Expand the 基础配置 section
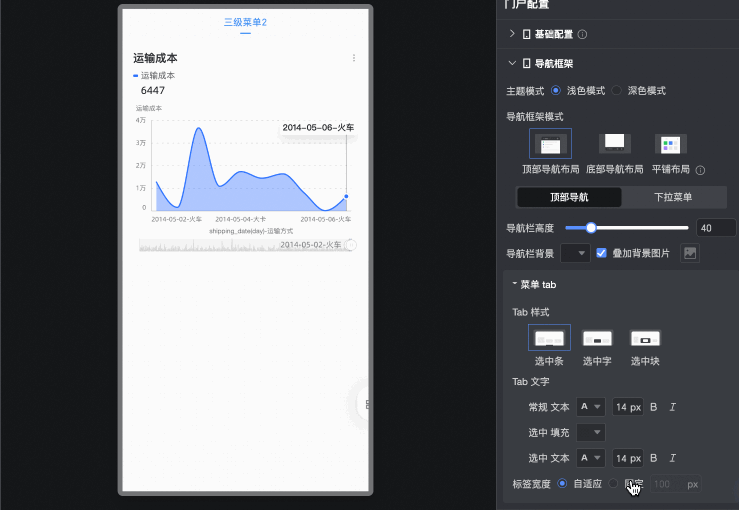The width and height of the screenshot is (739, 510). 512,34
